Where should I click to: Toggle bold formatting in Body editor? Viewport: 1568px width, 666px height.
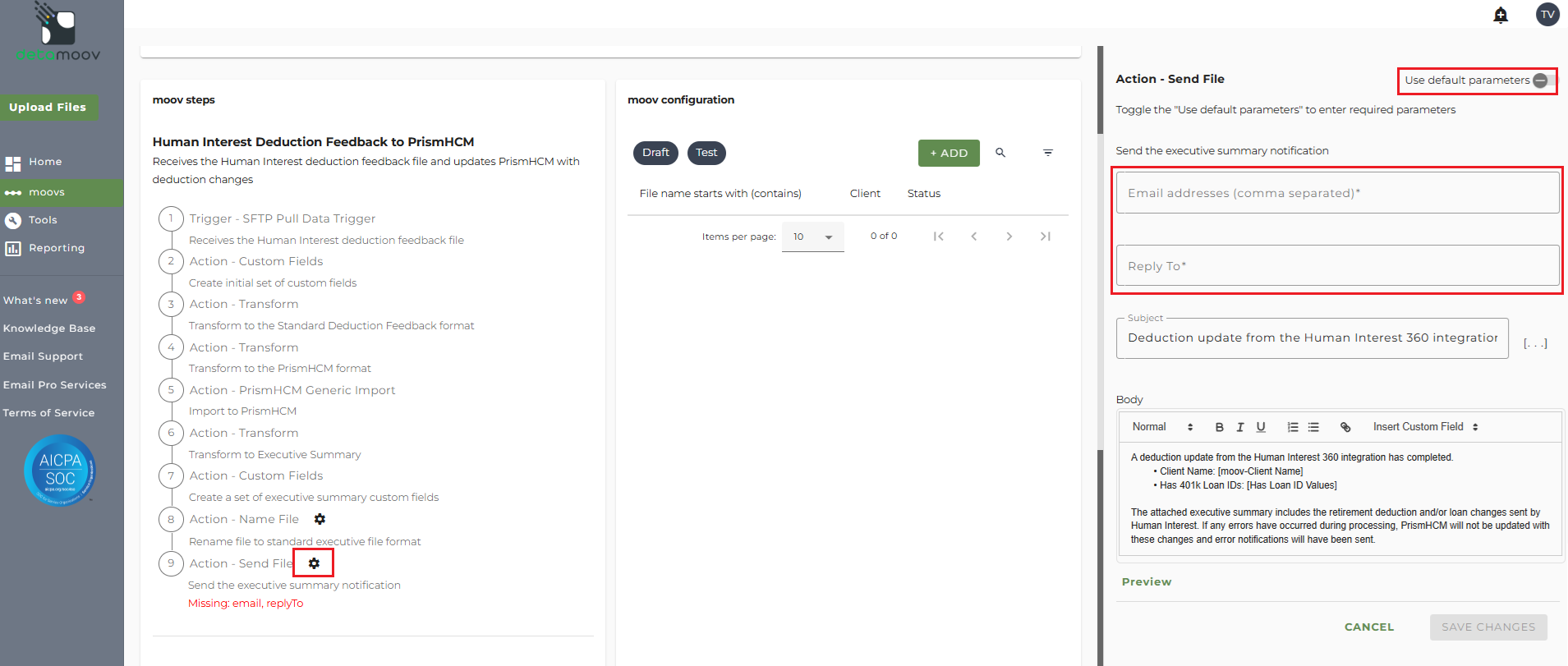click(x=1219, y=427)
